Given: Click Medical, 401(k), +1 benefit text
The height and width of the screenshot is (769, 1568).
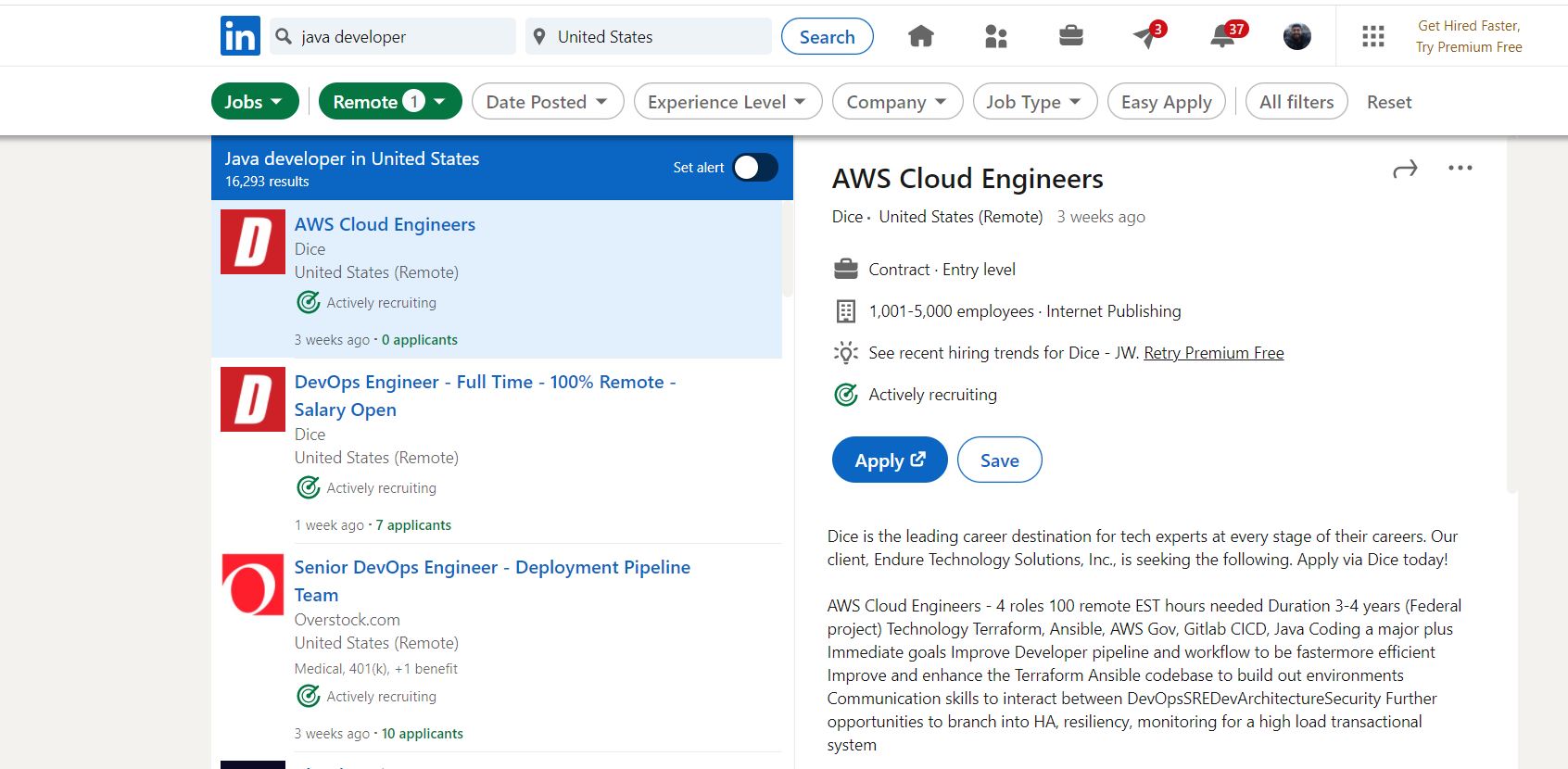Looking at the screenshot, I should click(376, 669).
